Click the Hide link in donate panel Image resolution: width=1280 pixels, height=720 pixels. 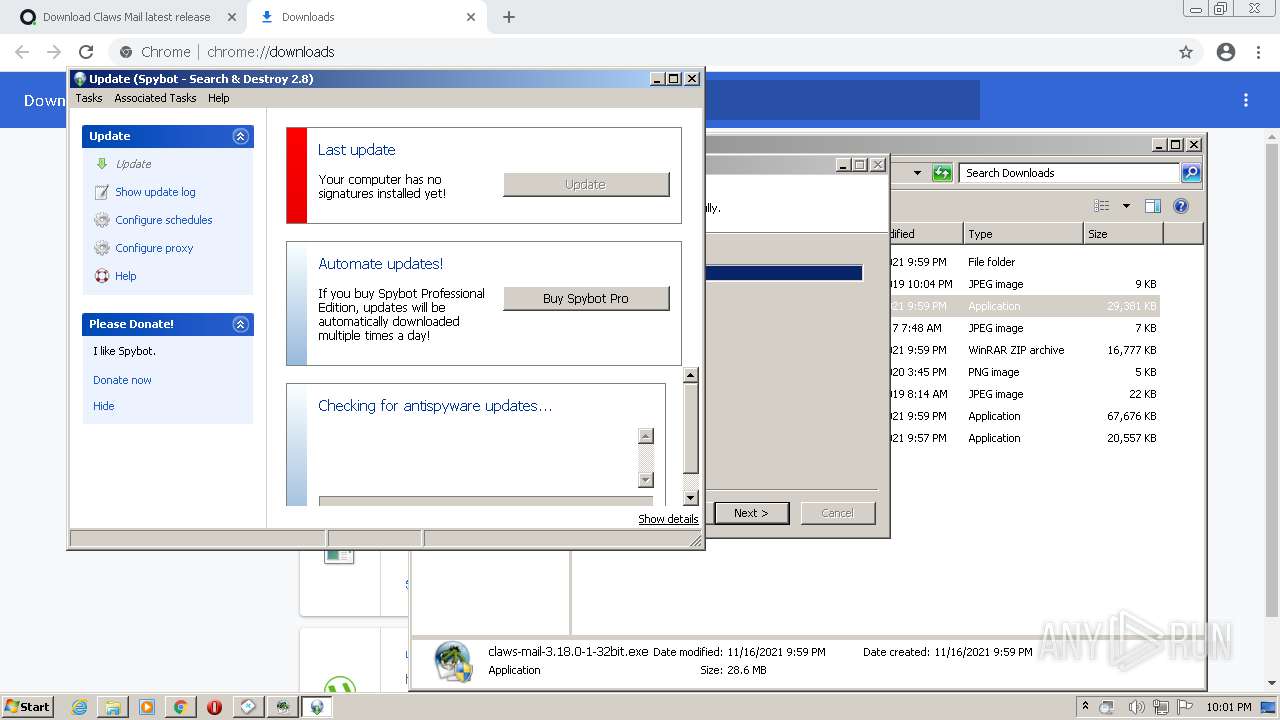[x=104, y=406]
